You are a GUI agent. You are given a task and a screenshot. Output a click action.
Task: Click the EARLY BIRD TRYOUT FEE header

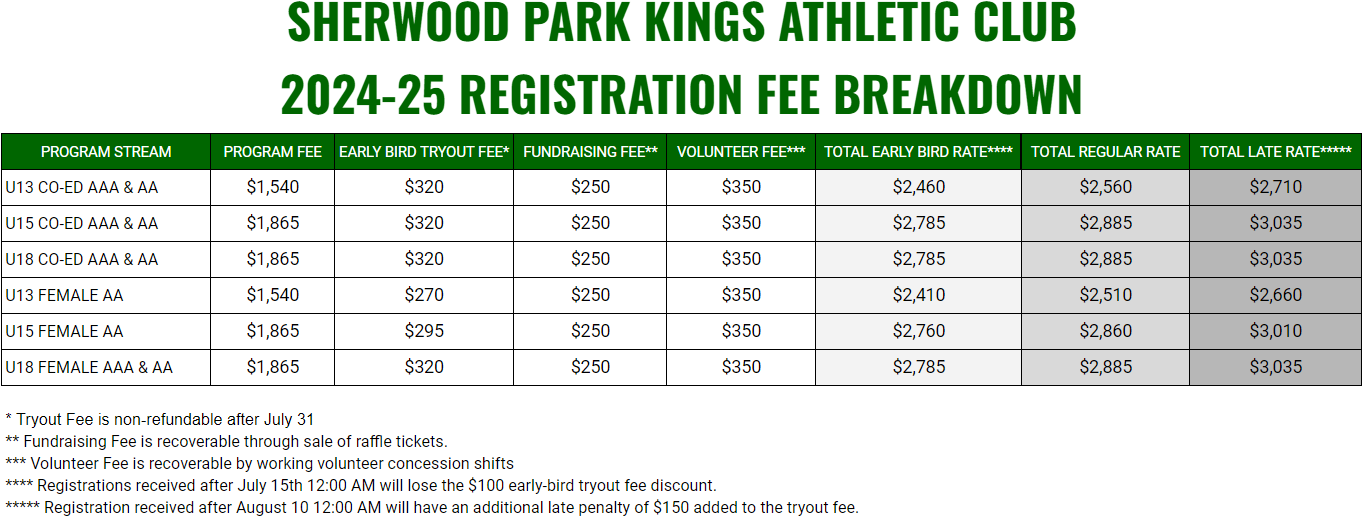(x=424, y=152)
